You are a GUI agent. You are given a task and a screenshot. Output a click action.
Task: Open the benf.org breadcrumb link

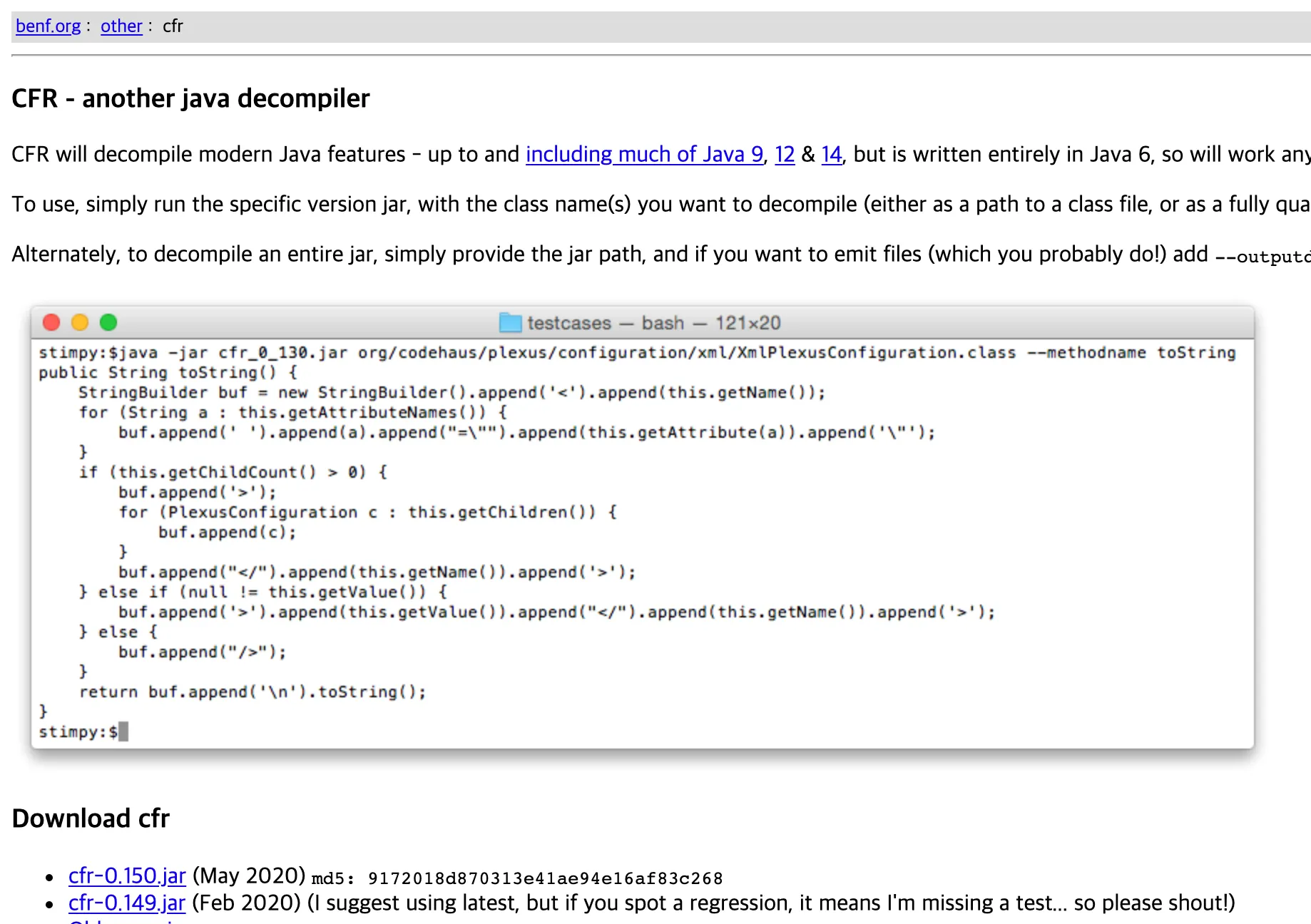(x=48, y=26)
